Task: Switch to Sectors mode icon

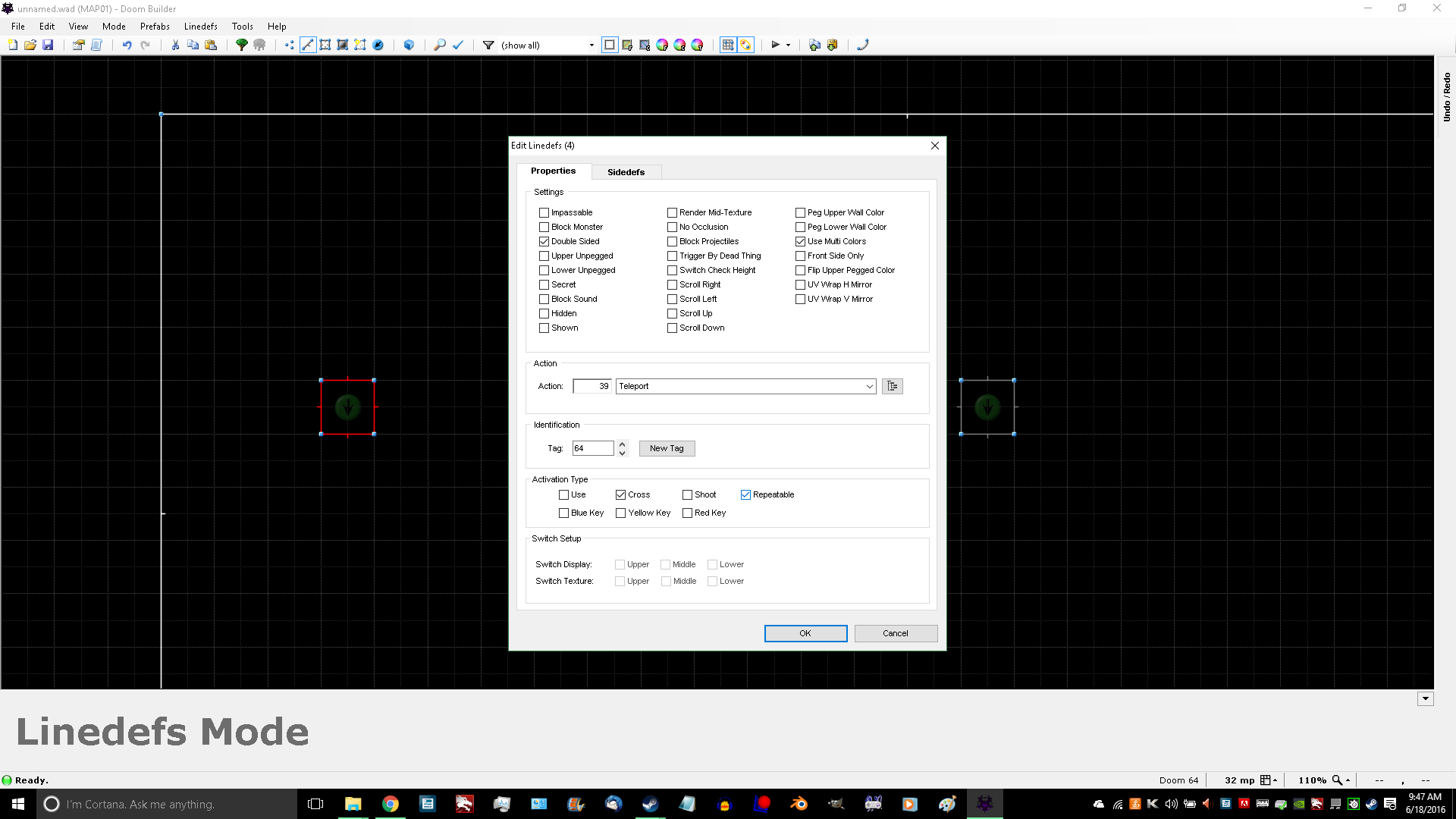Action: (325, 45)
